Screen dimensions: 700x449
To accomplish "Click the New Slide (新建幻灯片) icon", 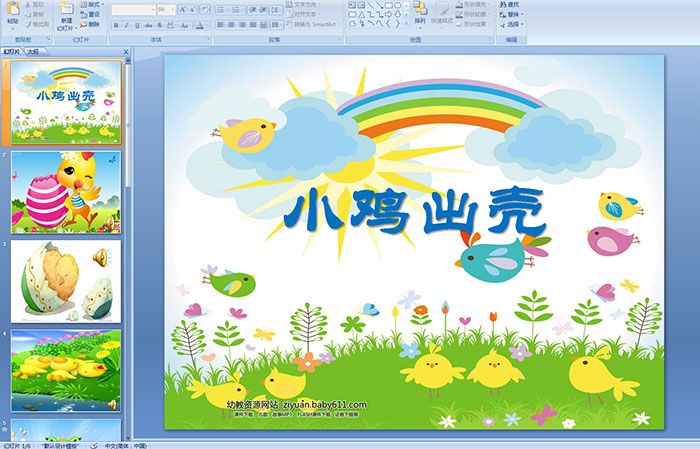I will (x=67, y=9).
